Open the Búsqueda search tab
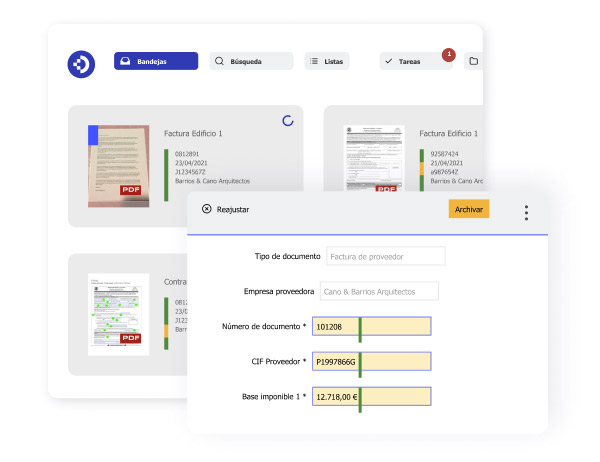Viewport: 600px width, 462px height. click(x=251, y=61)
